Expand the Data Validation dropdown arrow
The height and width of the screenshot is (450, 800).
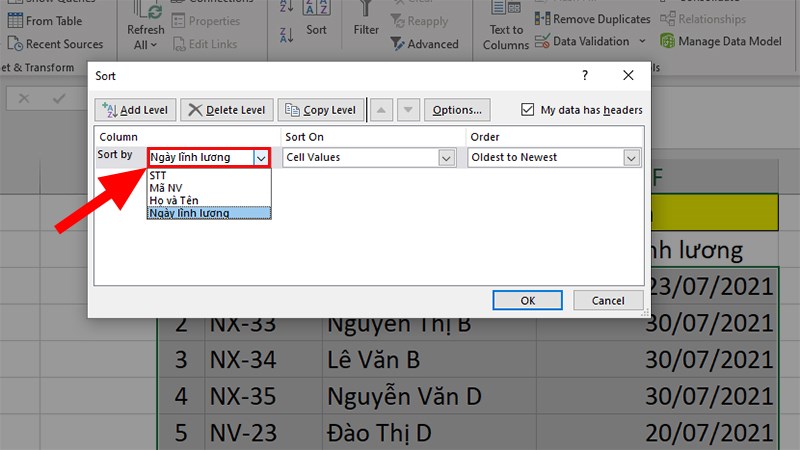[x=642, y=41]
